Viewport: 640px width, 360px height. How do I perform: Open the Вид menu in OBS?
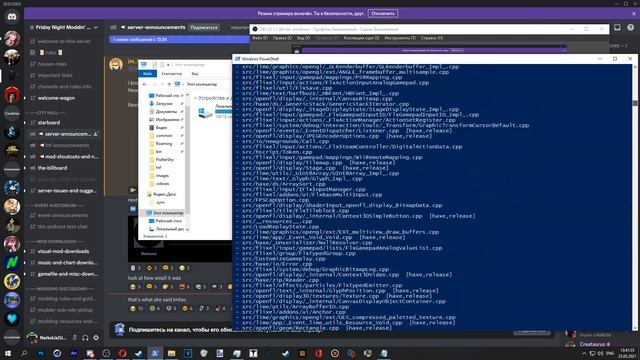(x=303, y=38)
